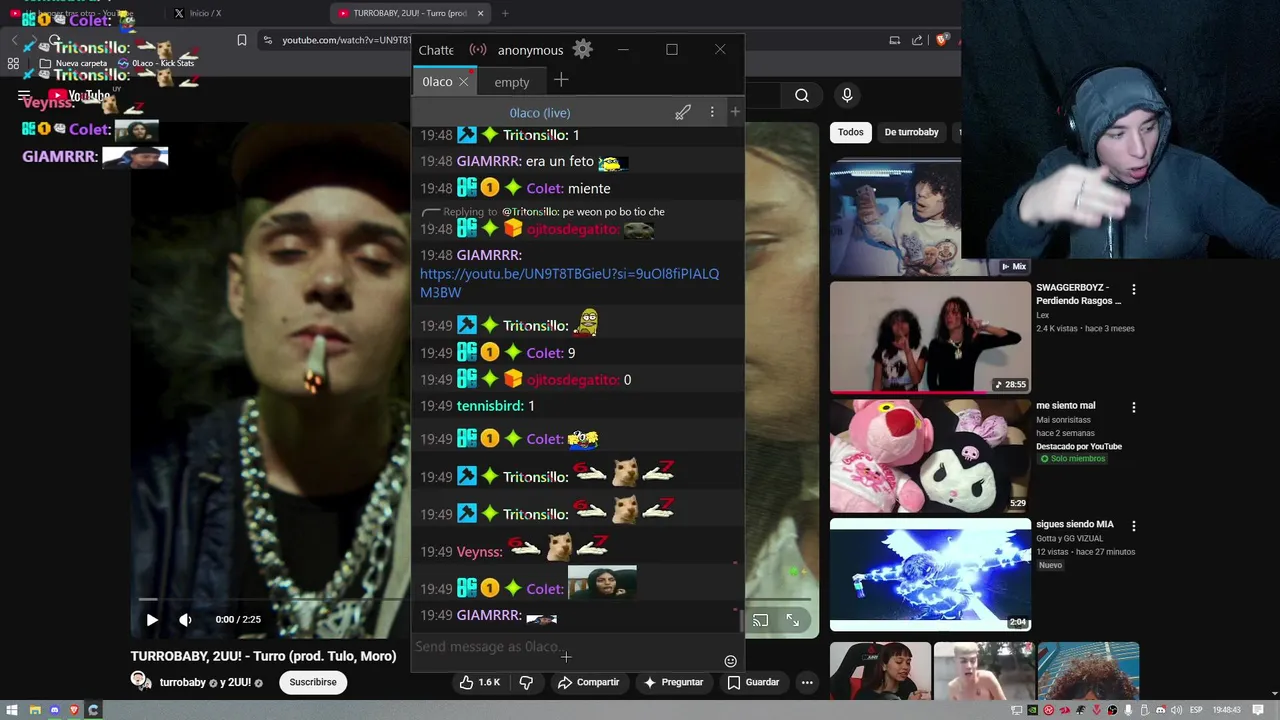
Task: Click the moderation sword icon
Action: (683, 112)
